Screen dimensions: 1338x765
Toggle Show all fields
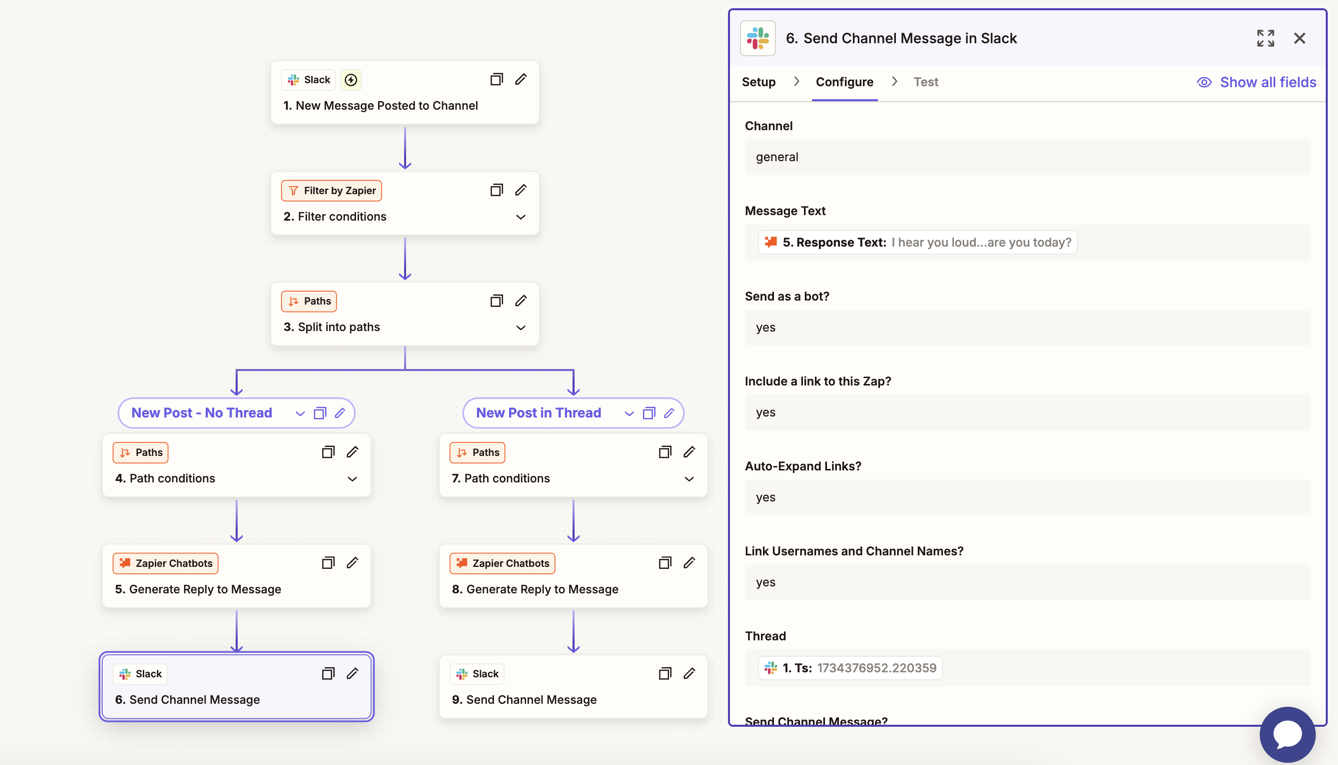[1256, 82]
